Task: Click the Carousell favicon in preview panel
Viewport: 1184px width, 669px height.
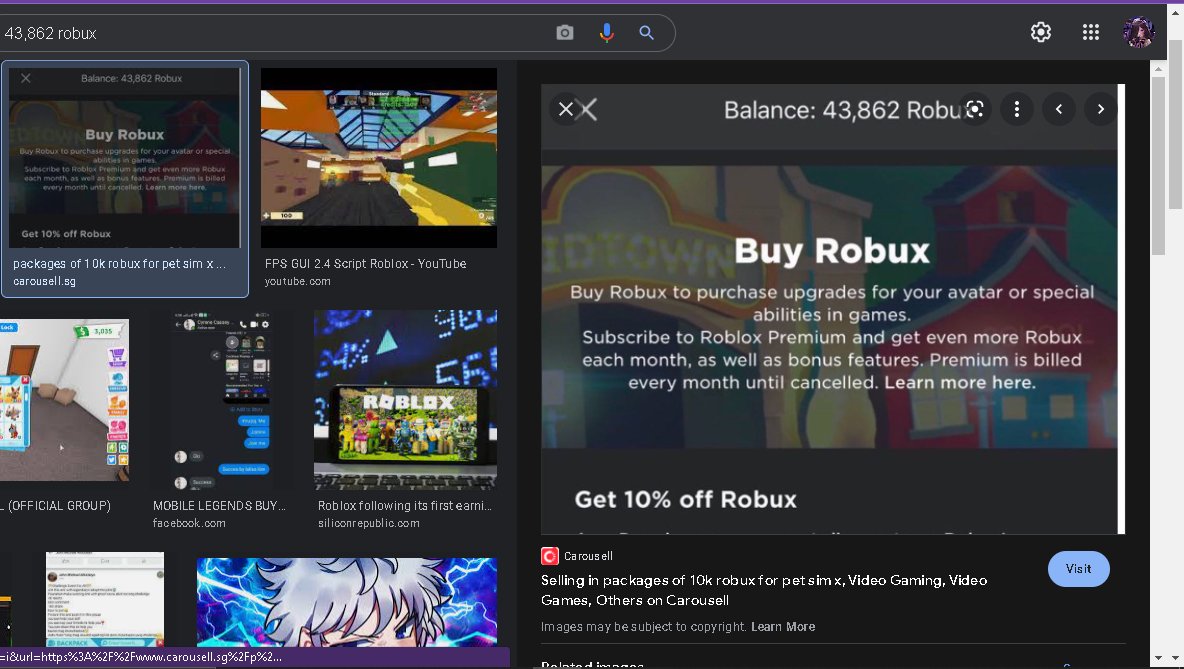Action: pyautogui.click(x=550, y=556)
